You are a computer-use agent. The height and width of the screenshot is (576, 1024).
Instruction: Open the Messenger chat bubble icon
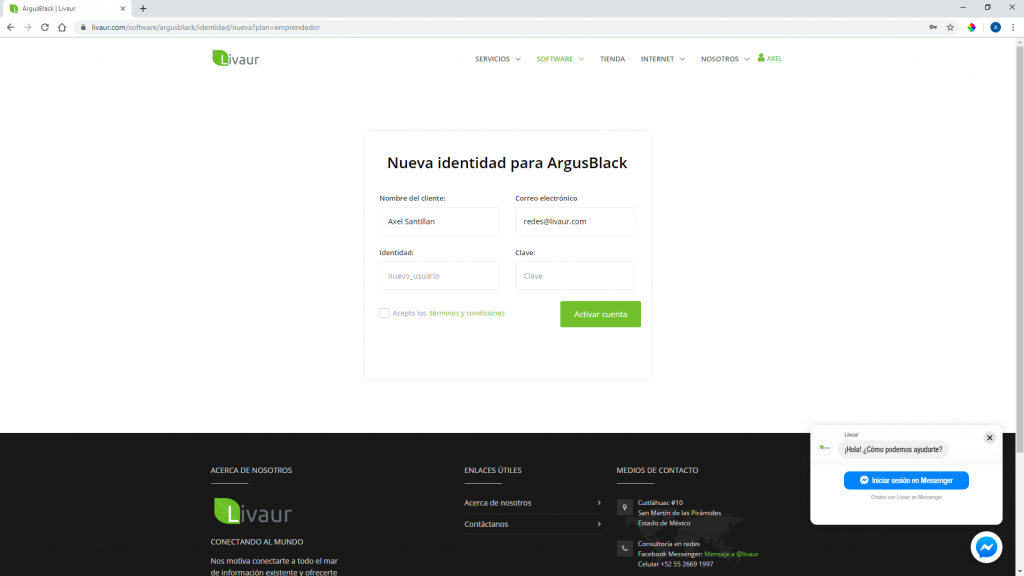tap(986, 547)
